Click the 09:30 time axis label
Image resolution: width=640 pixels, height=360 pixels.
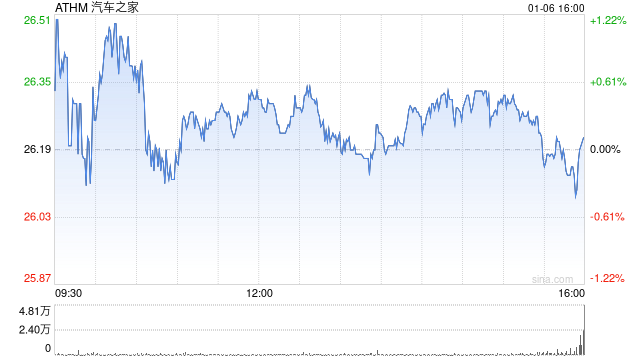pyautogui.click(x=68, y=293)
